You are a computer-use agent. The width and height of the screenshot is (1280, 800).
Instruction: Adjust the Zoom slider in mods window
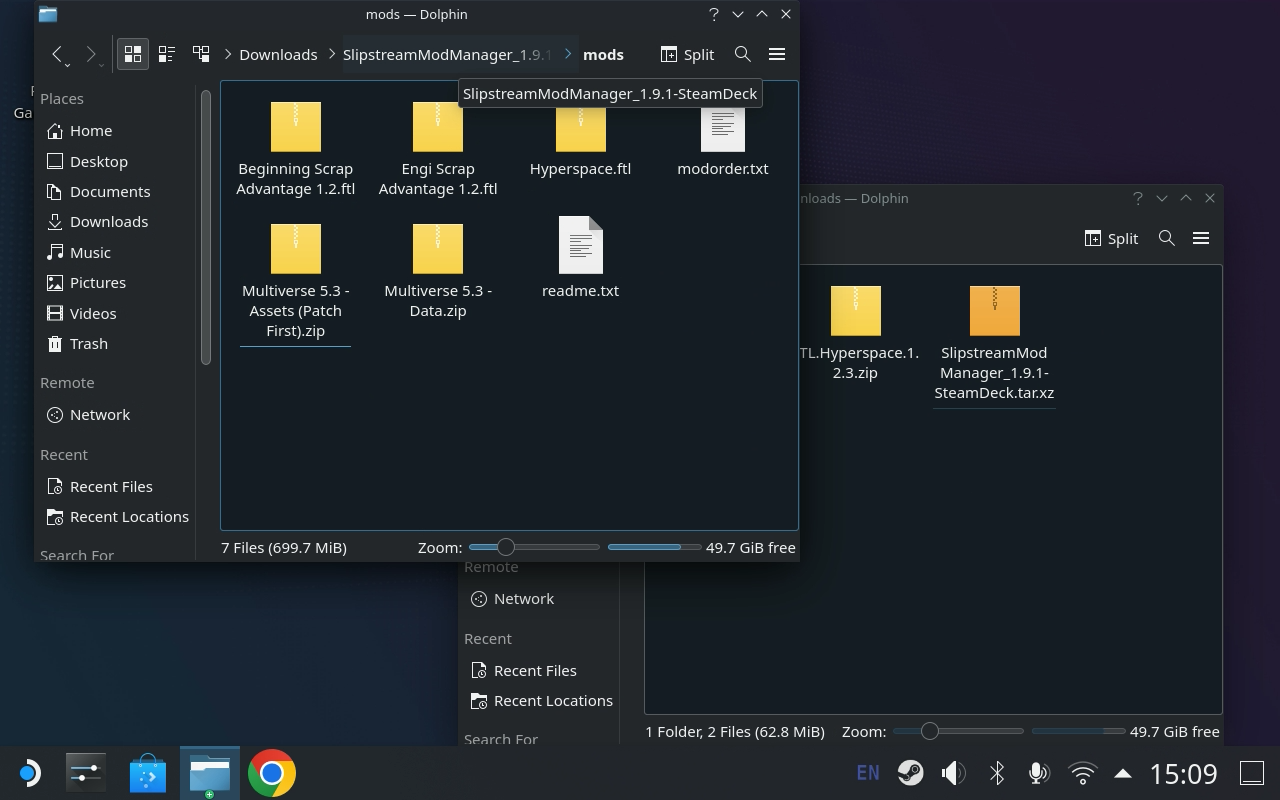[x=533, y=547]
